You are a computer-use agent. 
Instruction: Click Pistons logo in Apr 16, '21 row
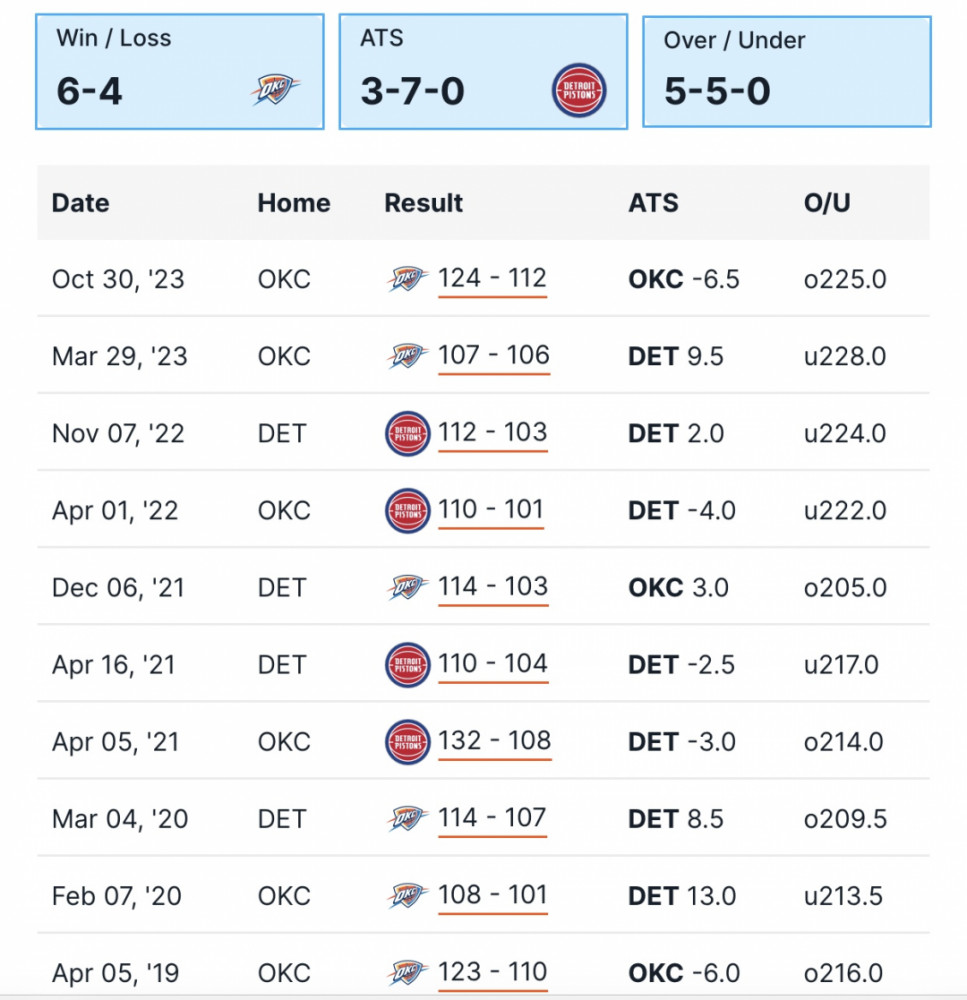coord(407,665)
